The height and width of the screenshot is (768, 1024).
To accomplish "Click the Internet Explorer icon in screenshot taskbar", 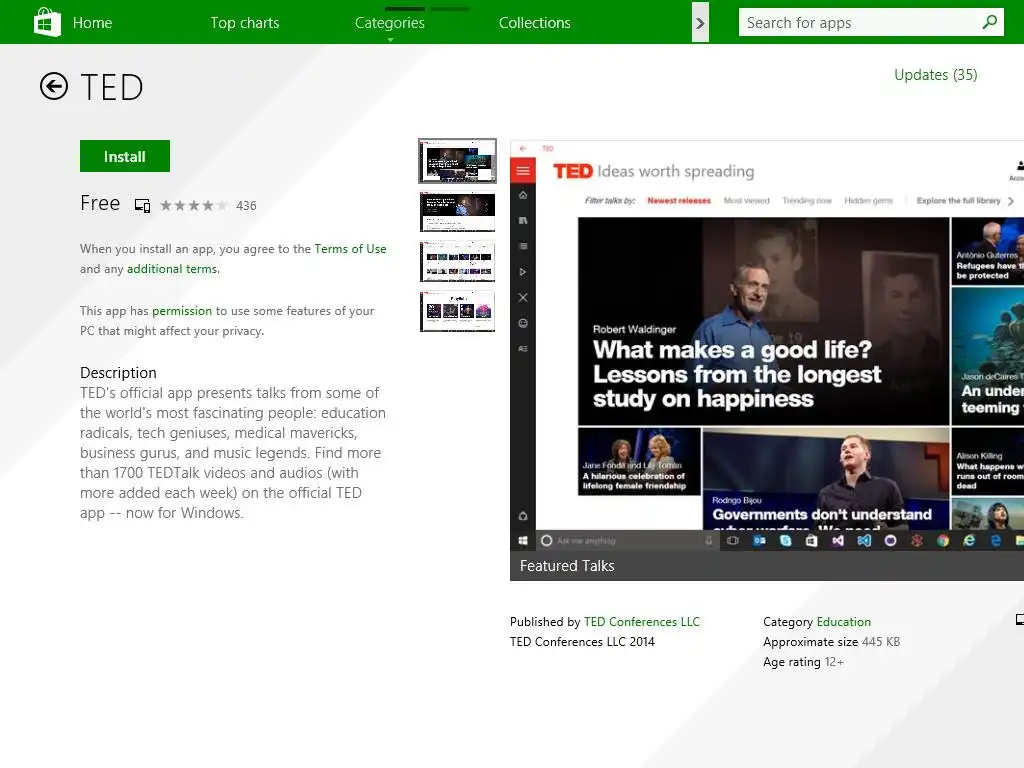I will [968, 541].
